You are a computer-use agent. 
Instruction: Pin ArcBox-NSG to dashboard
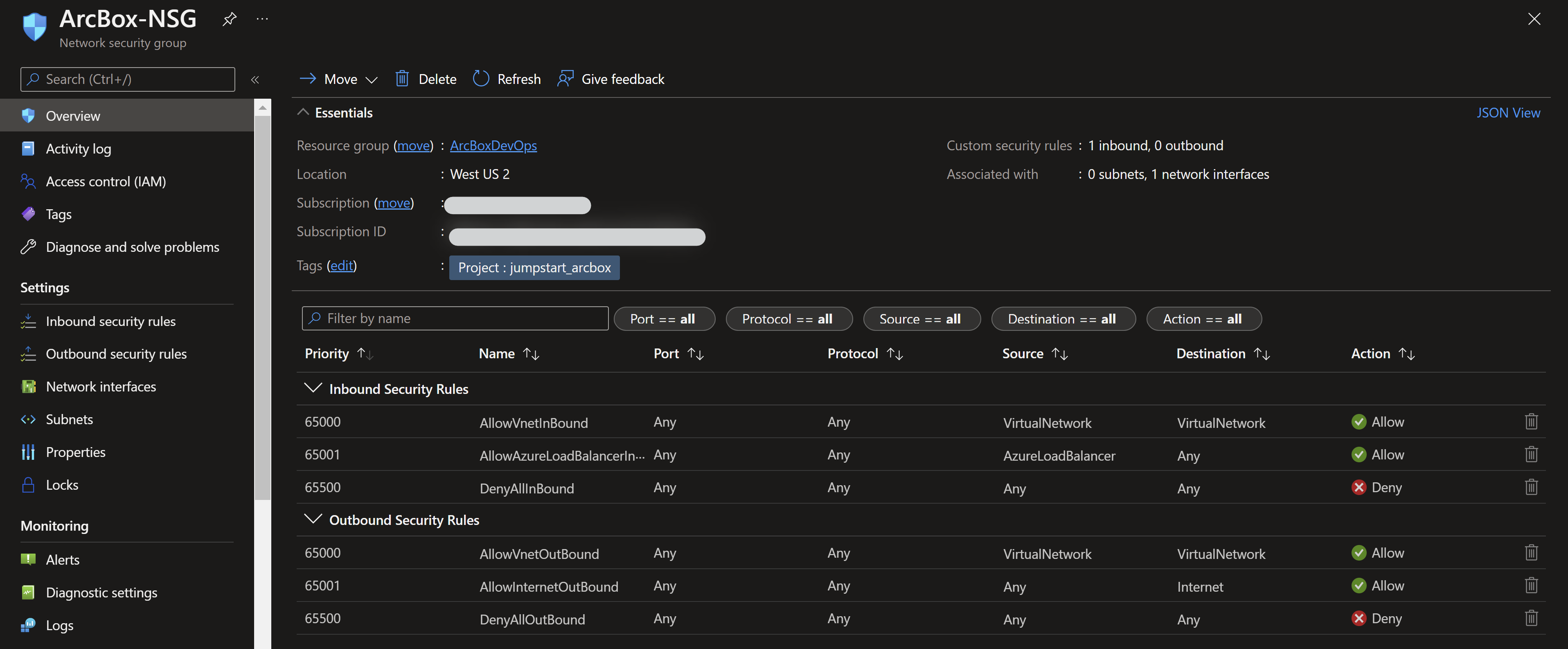click(x=229, y=20)
